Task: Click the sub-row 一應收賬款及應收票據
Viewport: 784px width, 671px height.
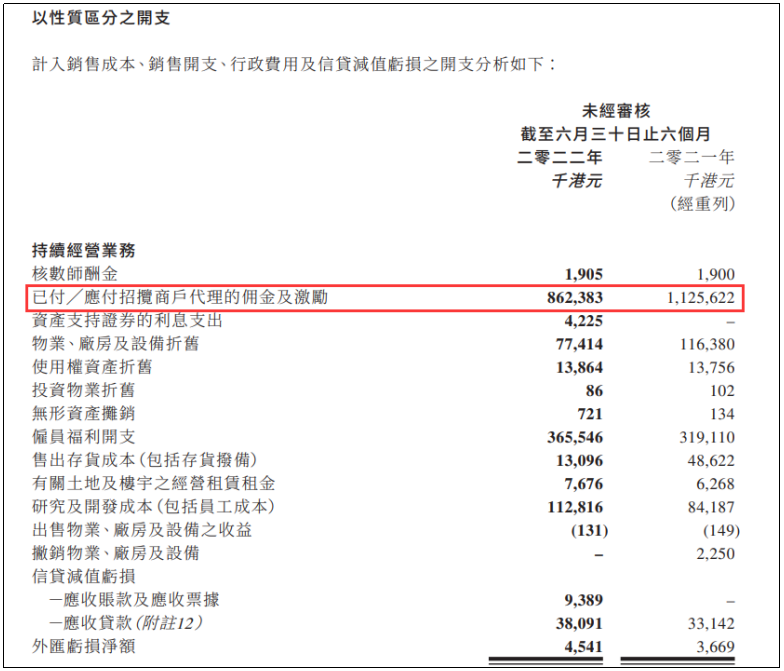Action: [x=134, y=600]
